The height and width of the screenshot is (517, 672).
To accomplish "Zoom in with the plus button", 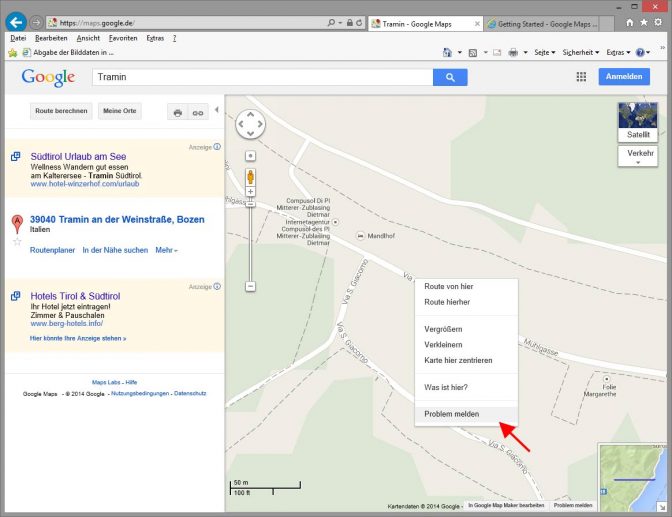I will pyautogui.click(x=250, y=192).
